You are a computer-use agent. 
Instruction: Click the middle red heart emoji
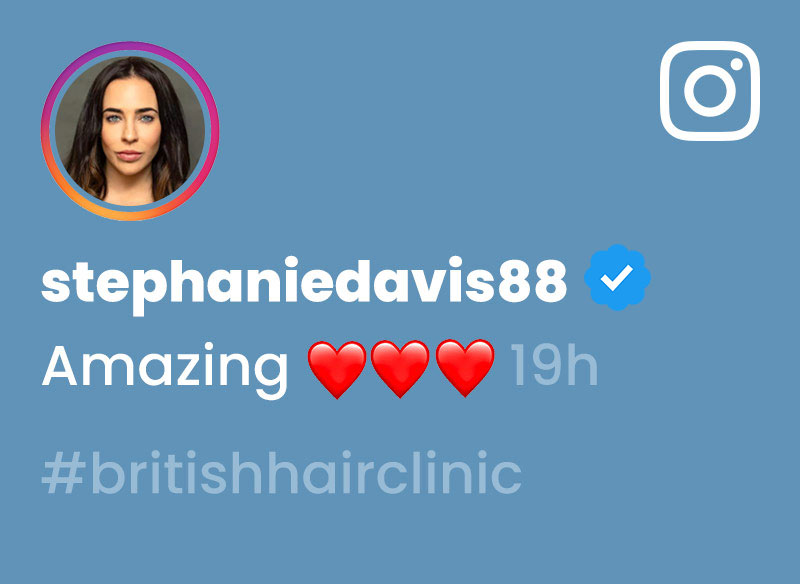[x=400, y=369]
